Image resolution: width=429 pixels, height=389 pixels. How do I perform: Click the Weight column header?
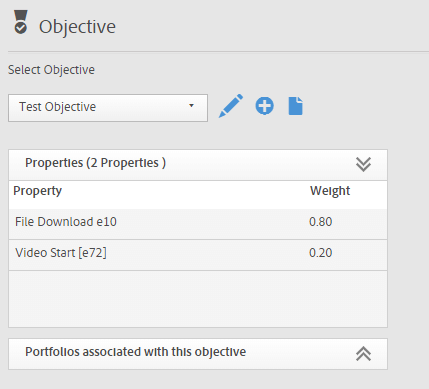click(x=330, y=191)
